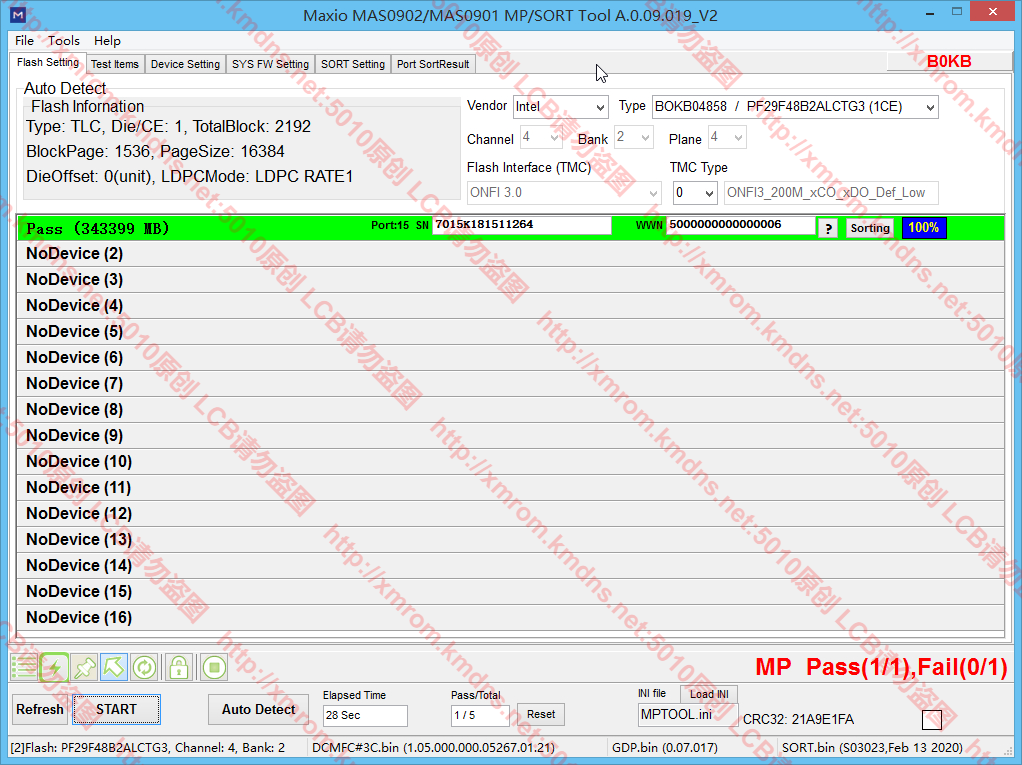Viewport: 1022px width, 765px height.
Task: Click the list view icon in bottom toolbar
Action: (x=24, y=667)
